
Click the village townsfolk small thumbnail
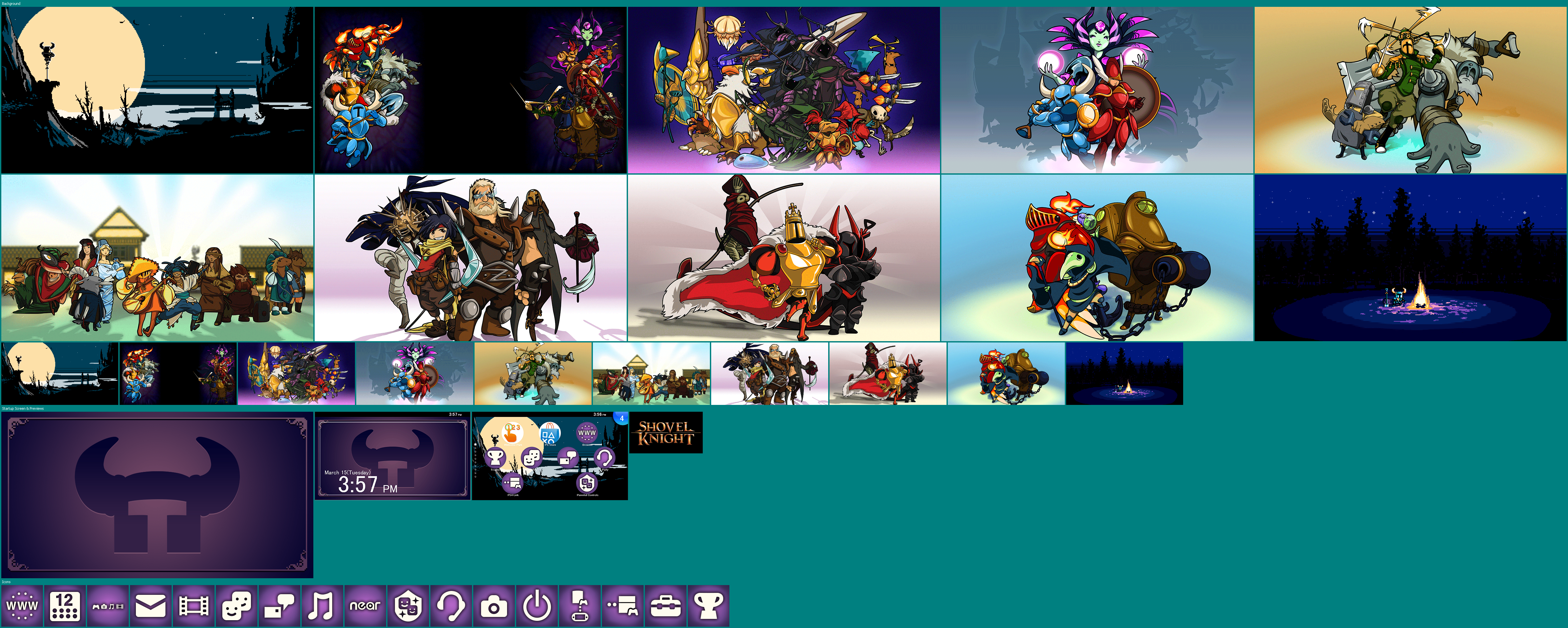pyautogui.click(x=651, y=373)
